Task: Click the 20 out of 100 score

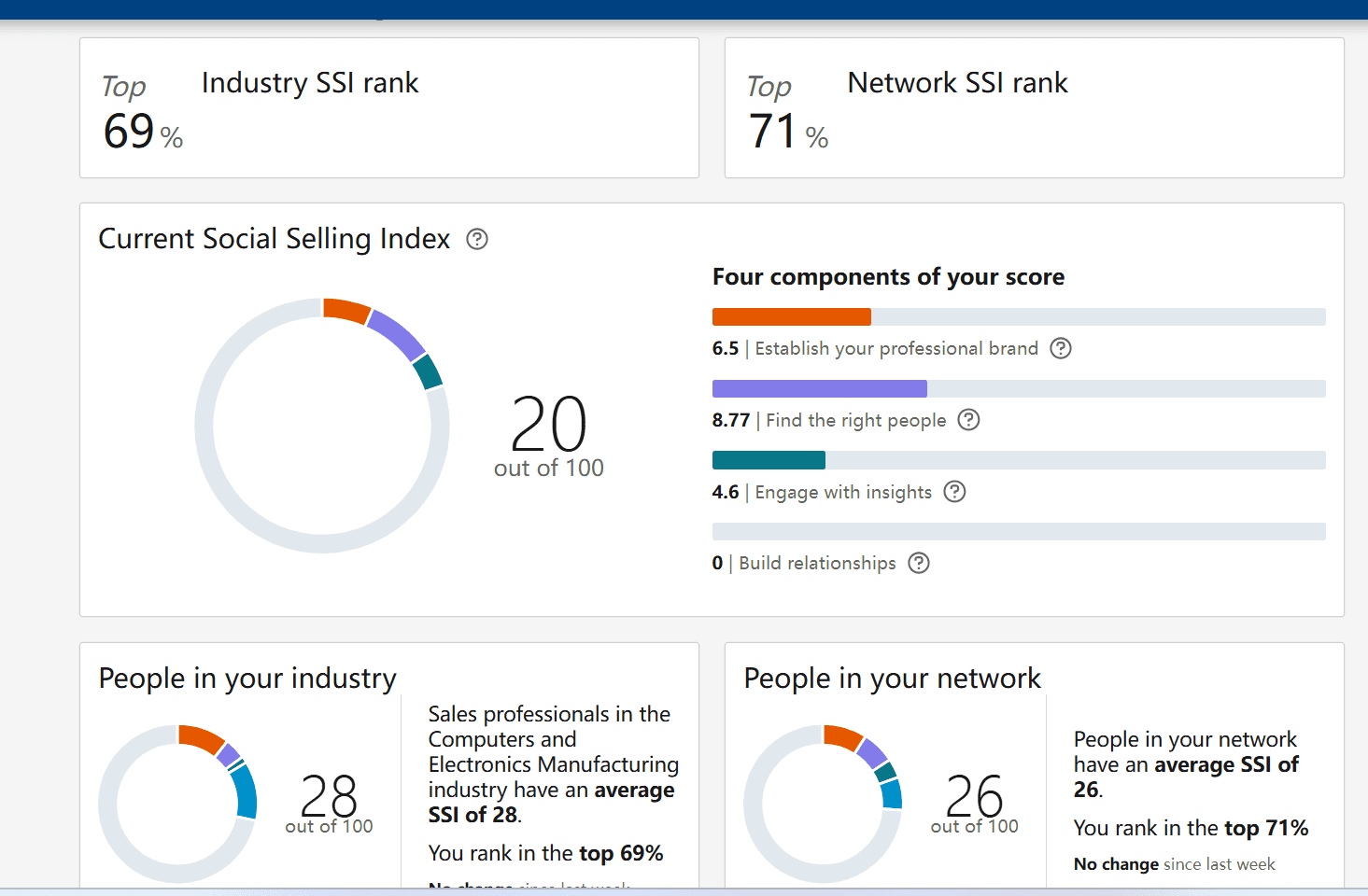Action: (x=549, y=437)
